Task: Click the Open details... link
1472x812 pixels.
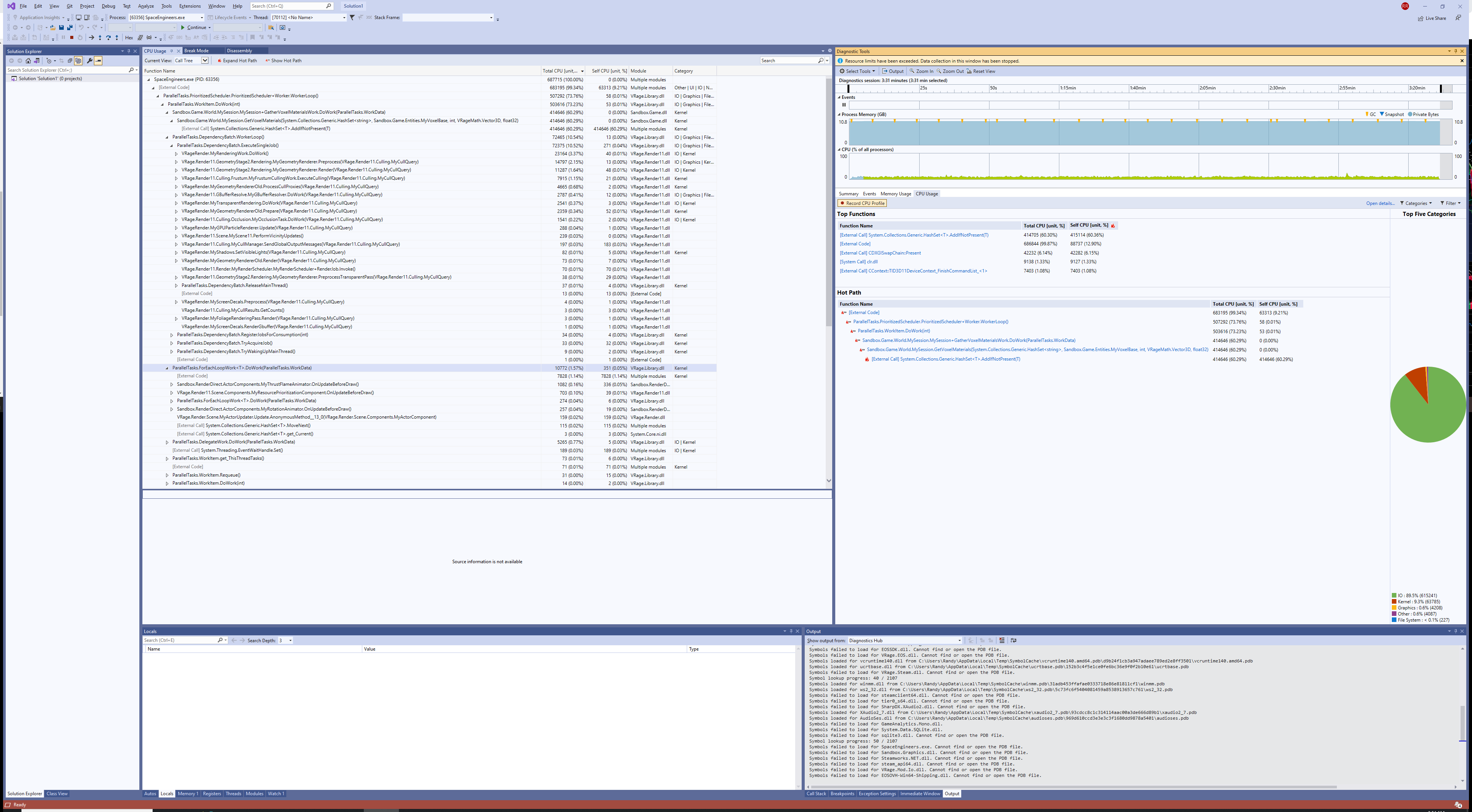Action: [x=1380, y=203]
